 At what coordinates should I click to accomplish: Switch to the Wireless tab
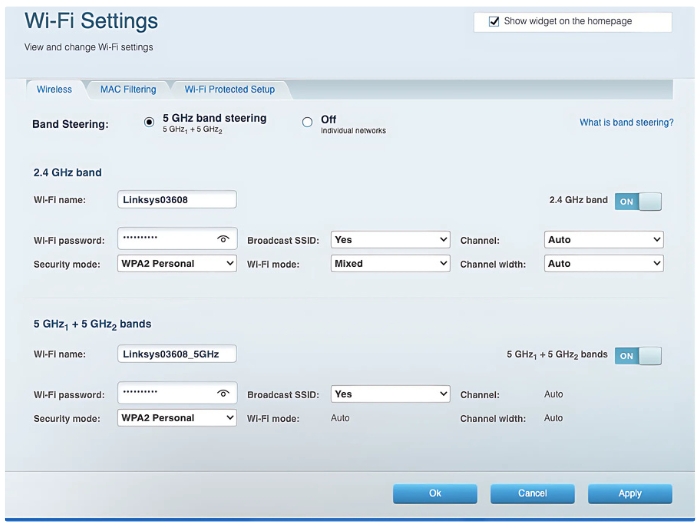point(54,89)
